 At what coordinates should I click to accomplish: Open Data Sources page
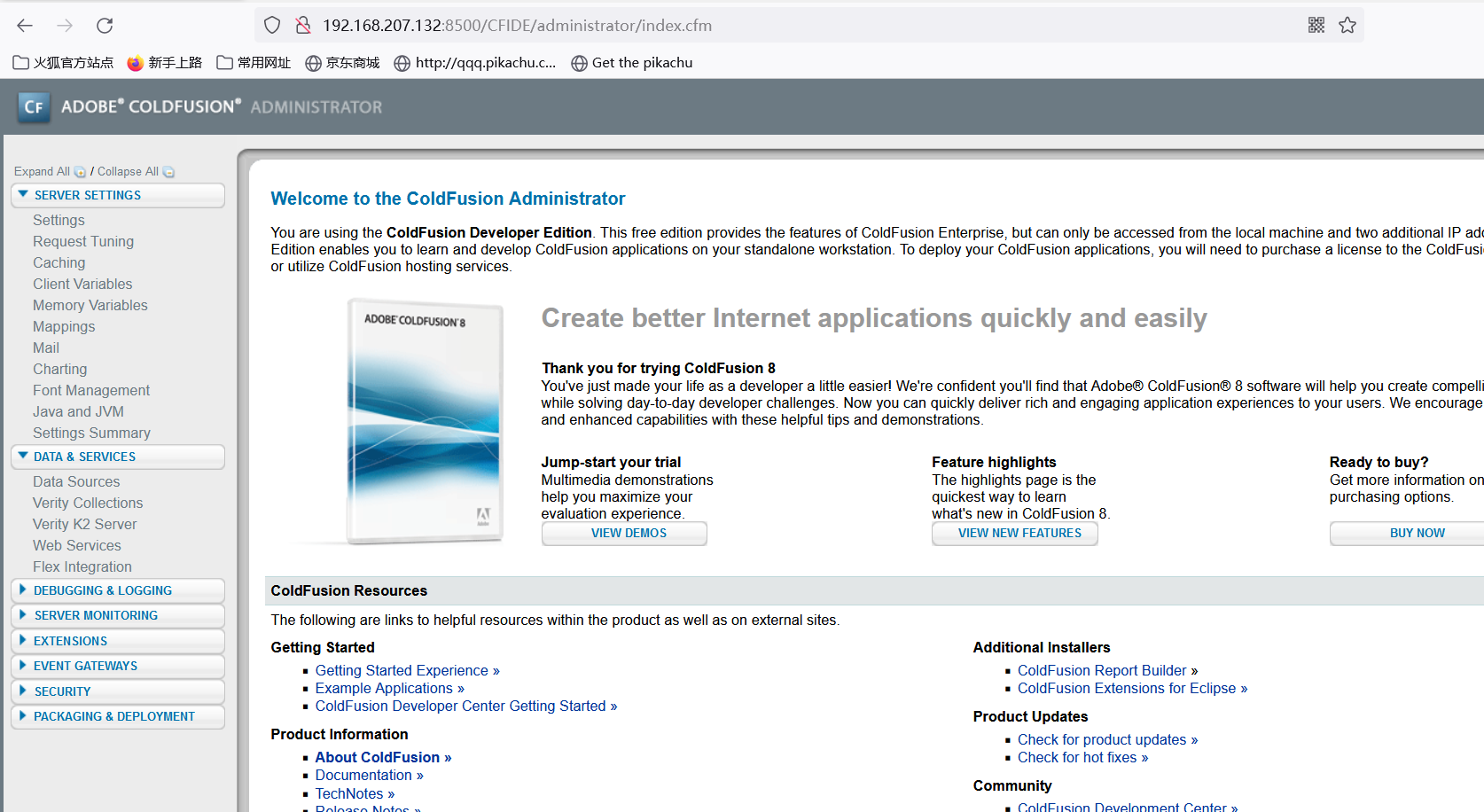tap(76, 481)
